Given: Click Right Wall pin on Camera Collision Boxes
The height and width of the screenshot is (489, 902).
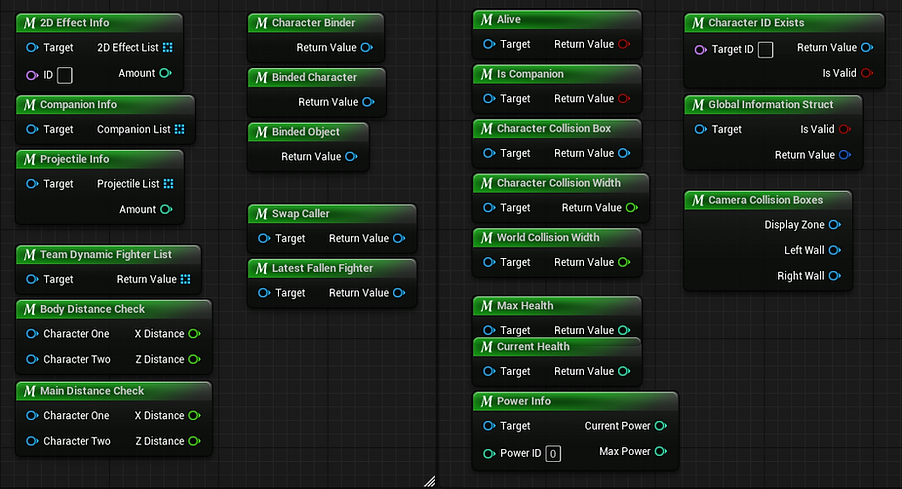Looking at the screenshot, I should coord(834,276).
